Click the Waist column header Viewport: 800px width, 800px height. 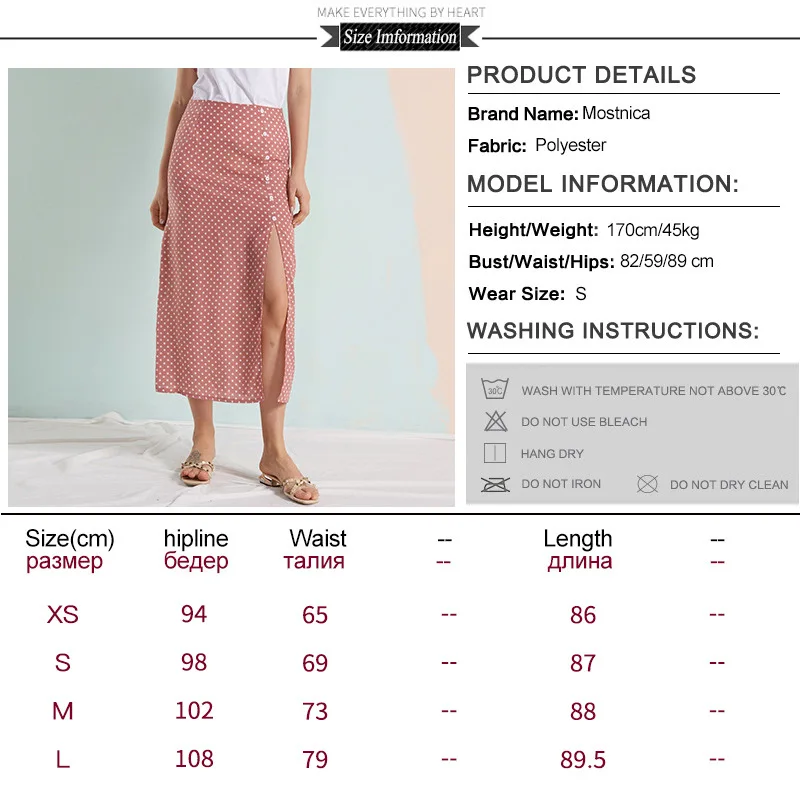pyautogui.click(x=317, y=539)
